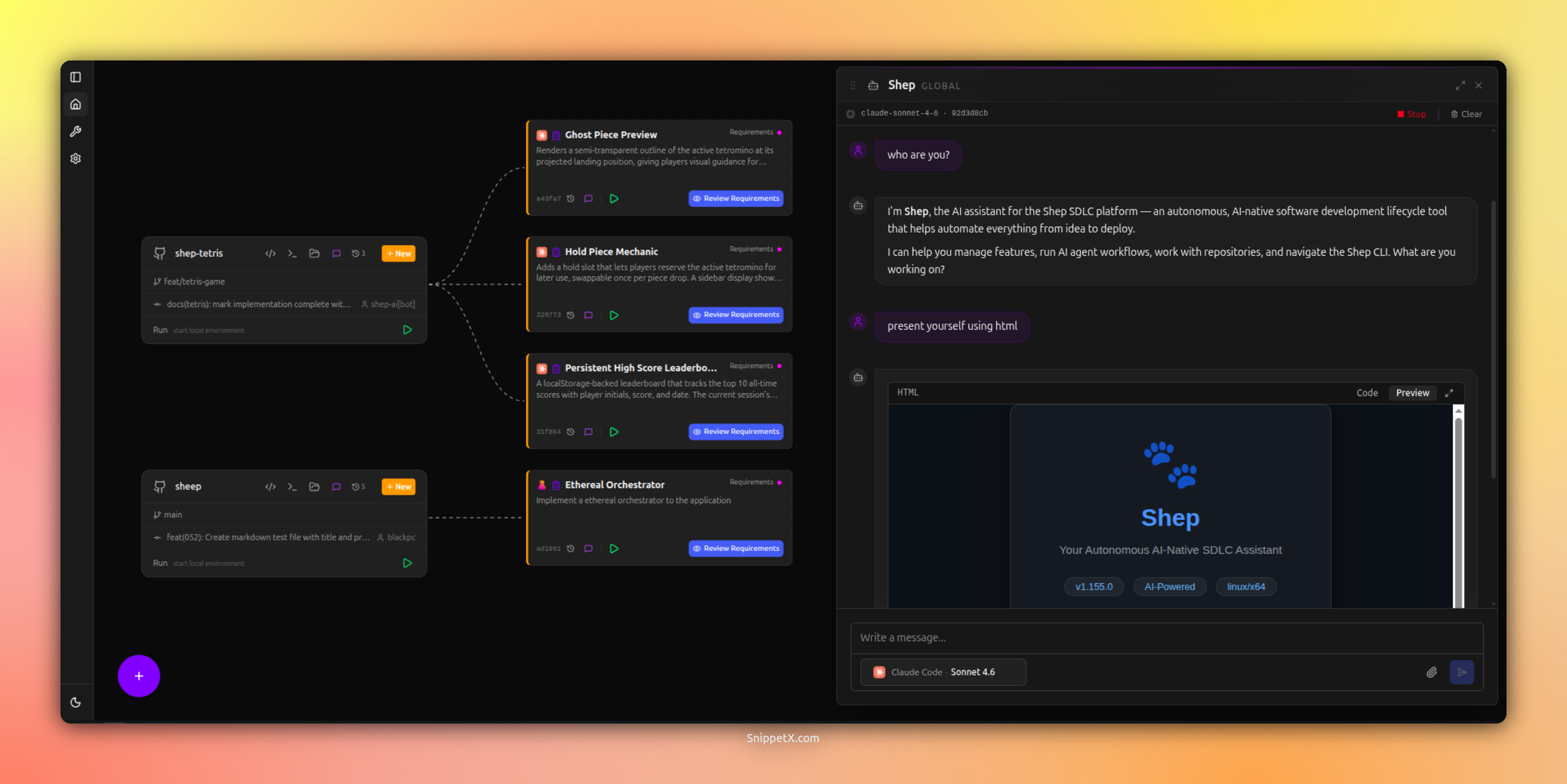Review Requirements for Ghost Piece Preview
This screenshot has height=784, width=1567.
[735, 198]
